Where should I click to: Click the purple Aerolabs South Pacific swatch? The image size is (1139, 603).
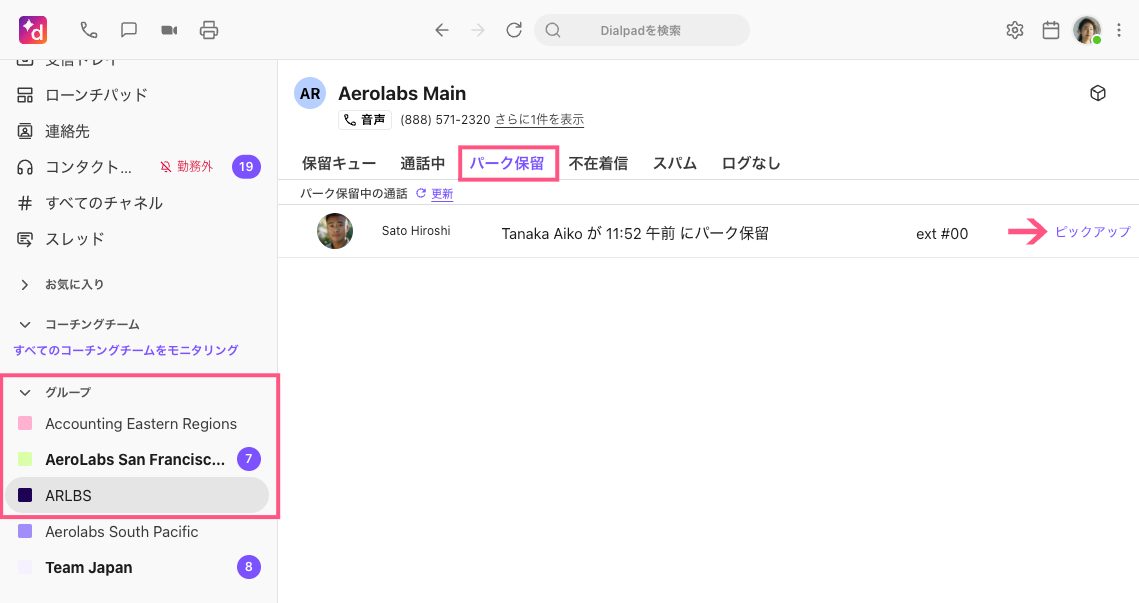pos(25,531)
